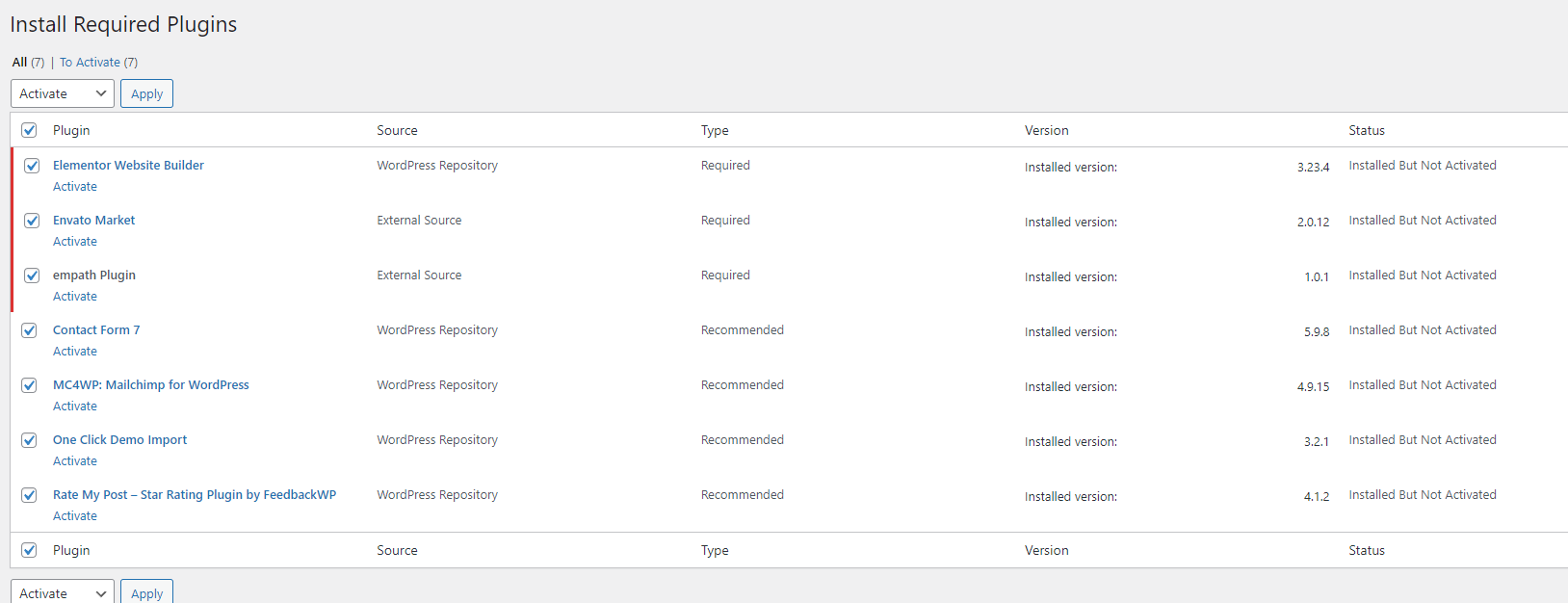Uncheck the Elementor Website Builder checkbox

coord(32,166)
